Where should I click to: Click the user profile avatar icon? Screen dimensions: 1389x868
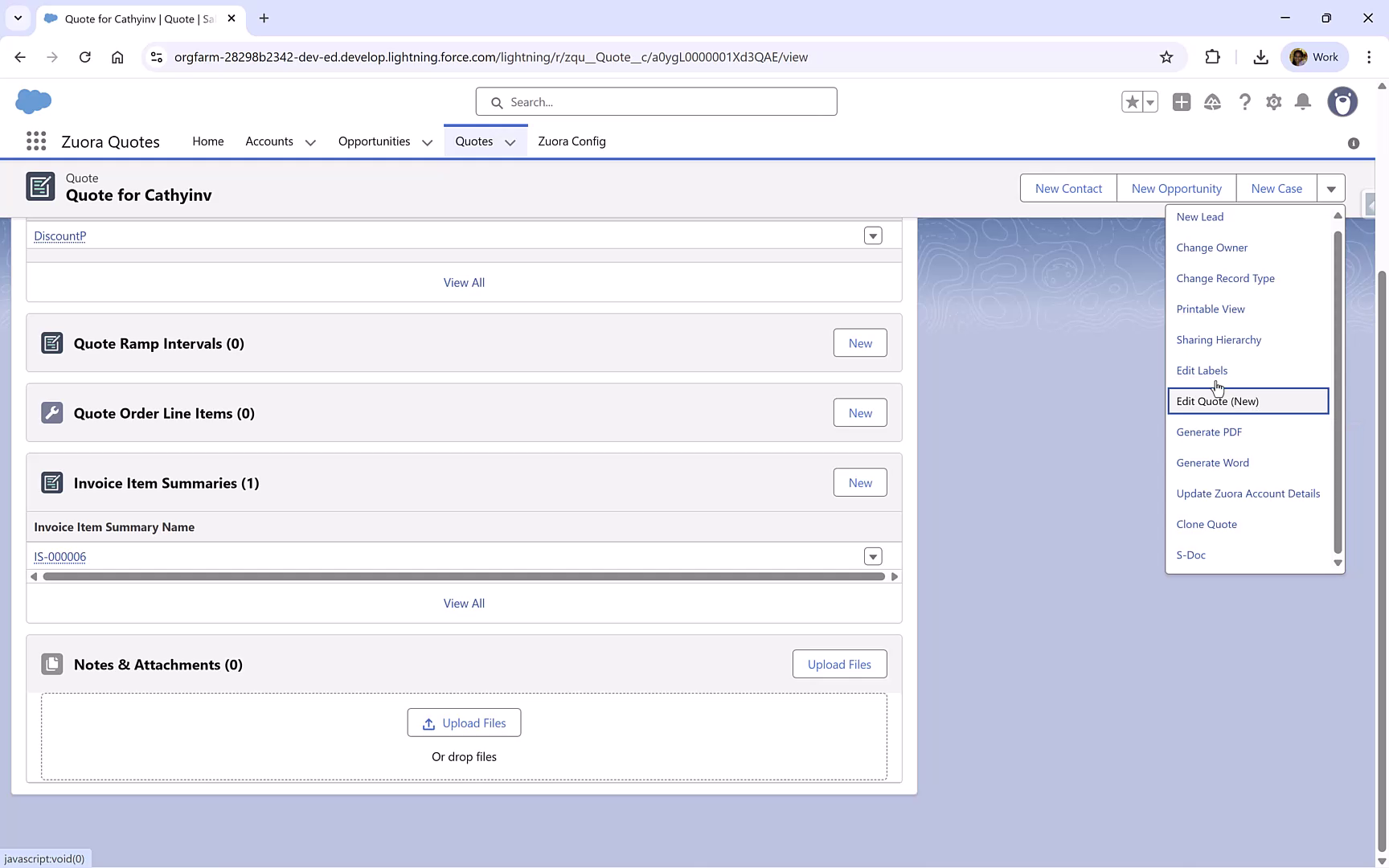1343,102
